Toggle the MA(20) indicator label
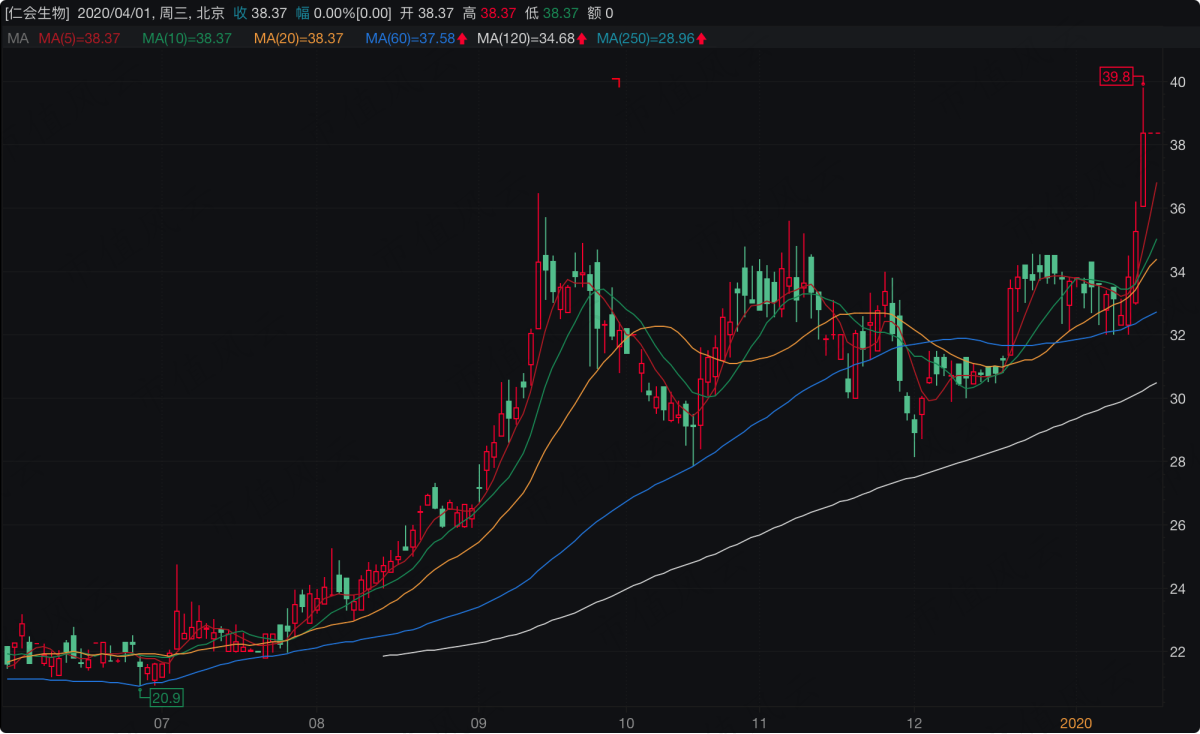Image resolution: width=1200 pixels, height=734 pixels. [299, 38]
